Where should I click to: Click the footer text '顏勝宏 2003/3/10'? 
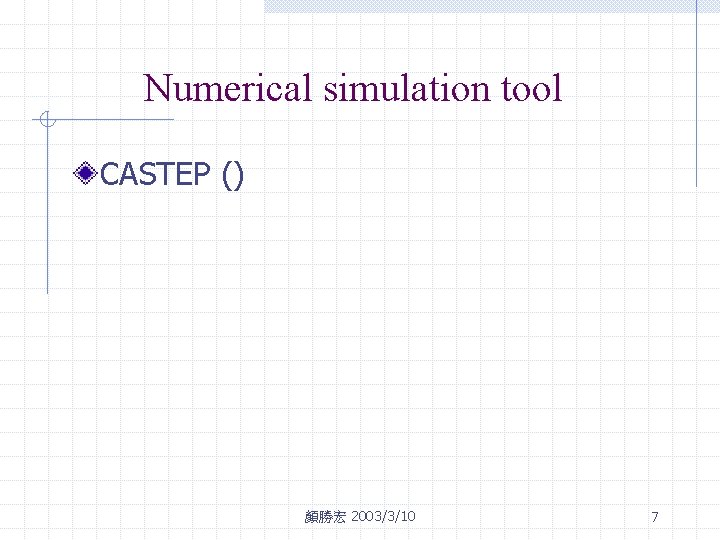(x=360, y=517)
